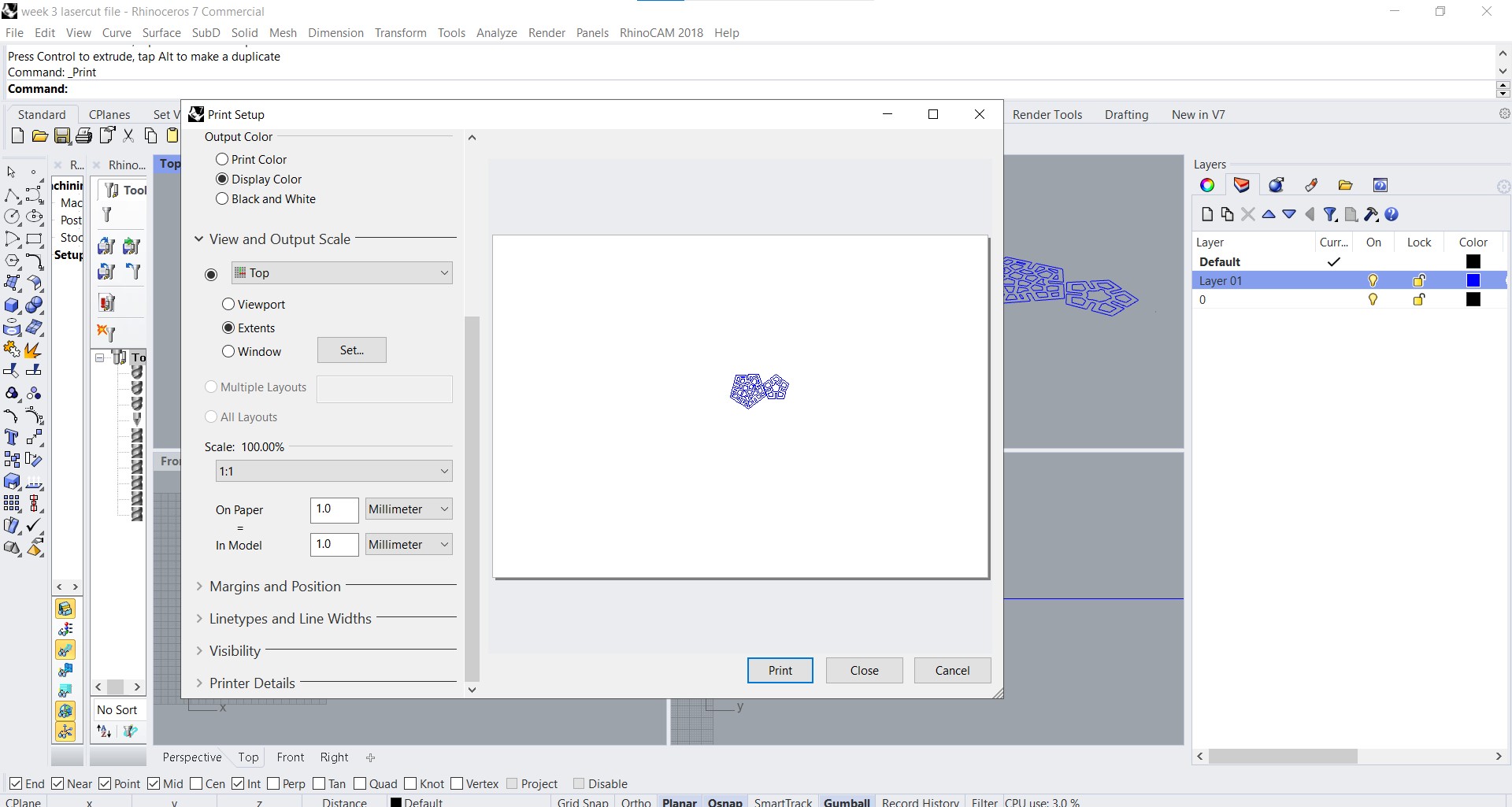Screen dimensions: 1512x807
Task: Toggle Osnap in status bar
Action: coord(724,801)
